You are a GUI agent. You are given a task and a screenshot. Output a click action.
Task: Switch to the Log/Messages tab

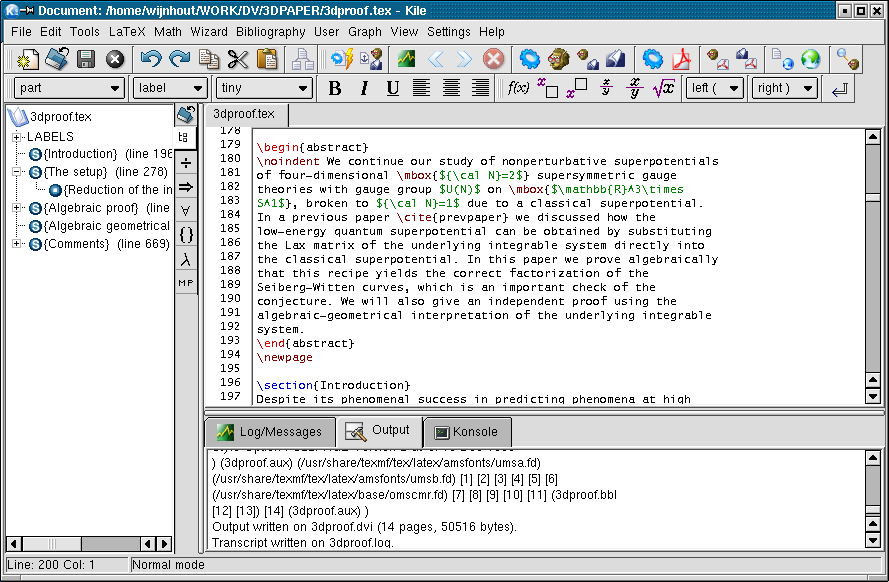(269, 432)
